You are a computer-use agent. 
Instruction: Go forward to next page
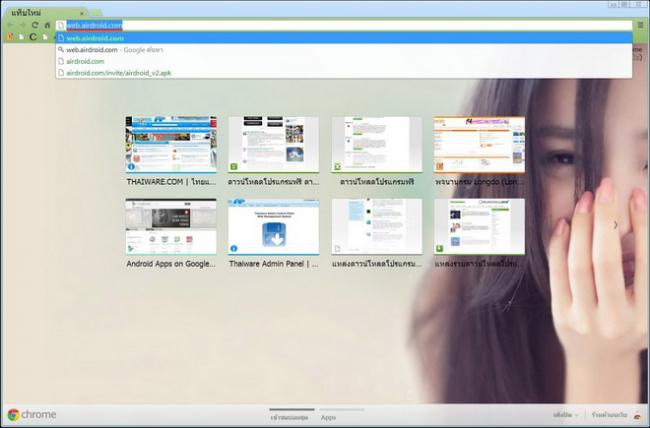(22, 25)
